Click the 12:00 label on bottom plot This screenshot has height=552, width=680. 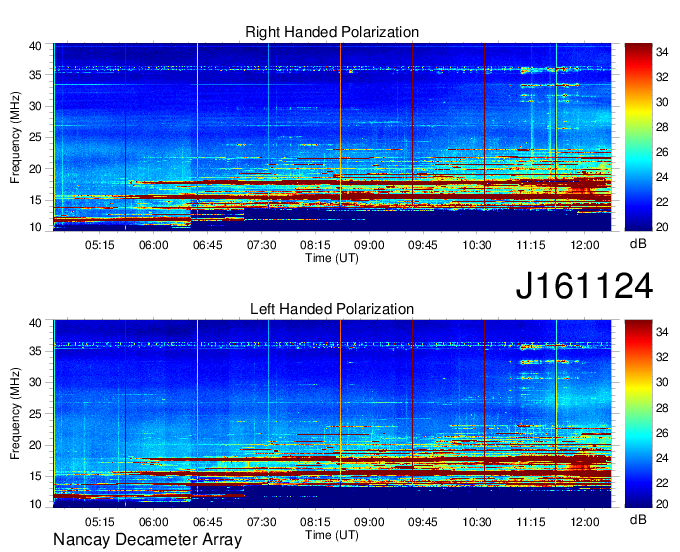click(x=585, y=522)
